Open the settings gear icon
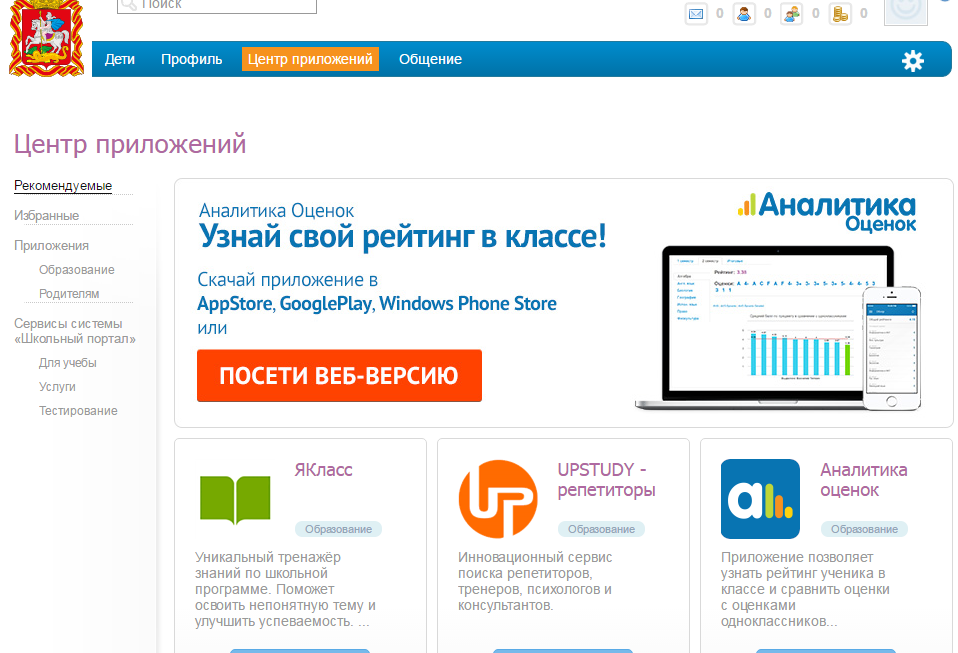 (x=913, y=60)
